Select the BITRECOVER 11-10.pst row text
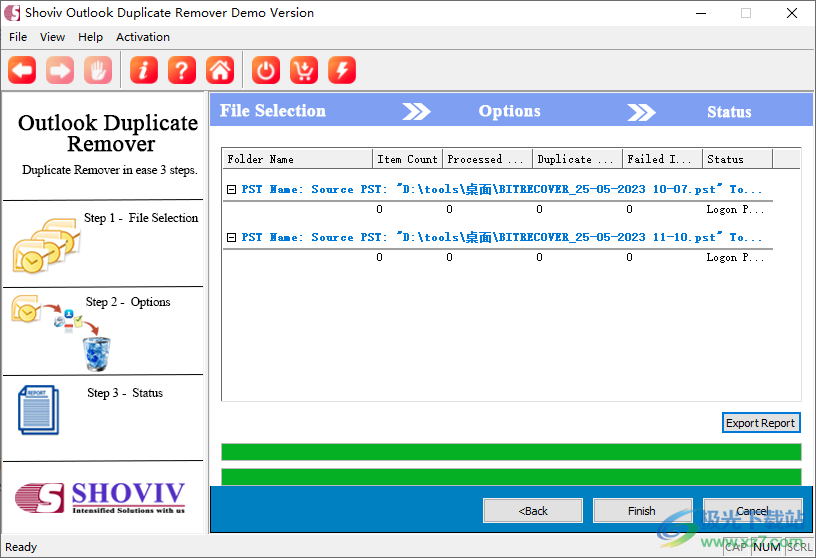 pyautogui.click(x=501, y=237)
